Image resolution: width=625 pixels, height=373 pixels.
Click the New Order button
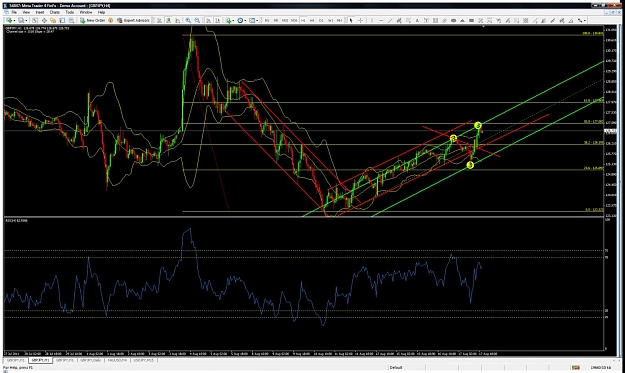pyautogui.click(x=92, y=20)
